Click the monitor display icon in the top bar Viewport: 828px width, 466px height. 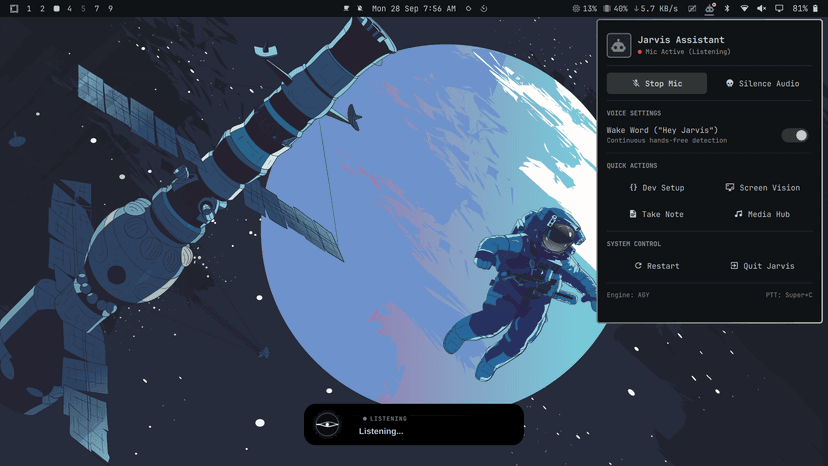[779, 8]
